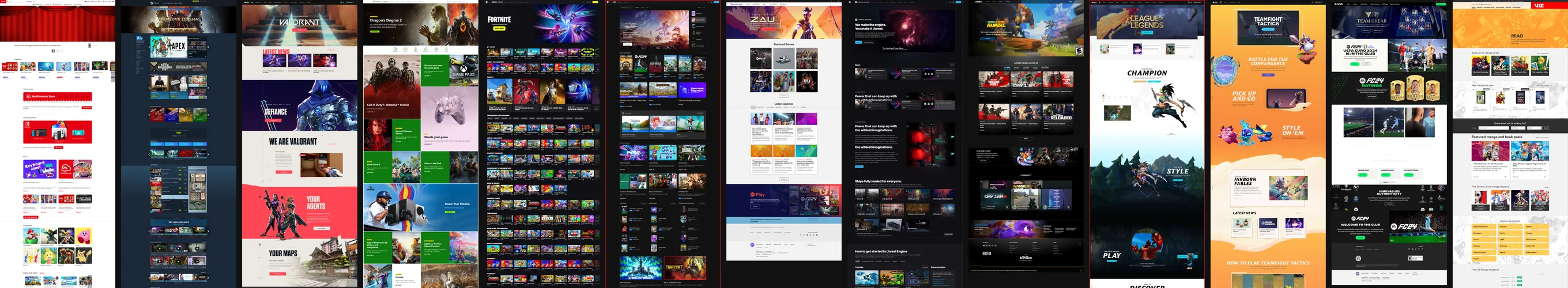The image size is (1568, 288).
Task: Go back with Steam featured carousel left arrow
Action: click(149, 47)
